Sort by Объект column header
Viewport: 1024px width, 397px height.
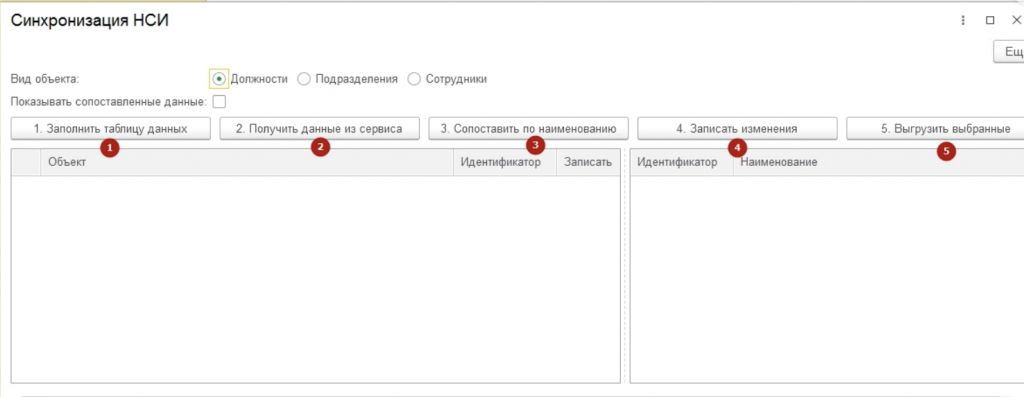[x=247, y=162]
